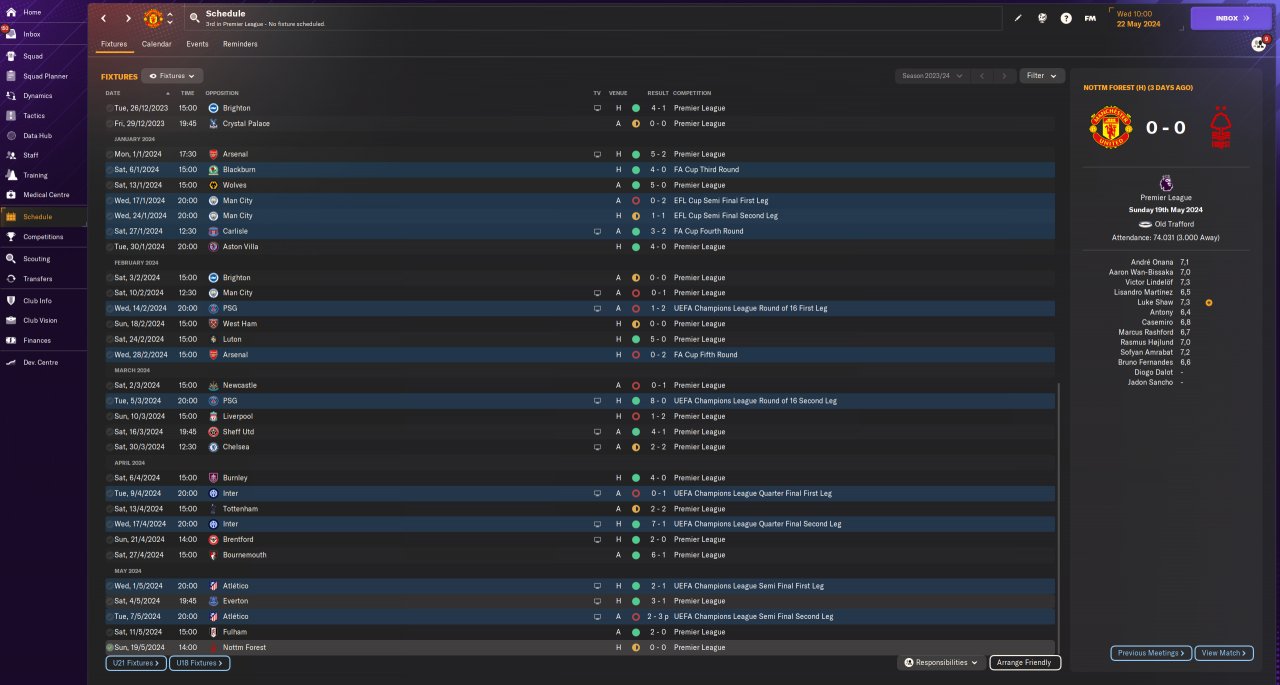Sort fixtures by the Date column header

[113, 93]
